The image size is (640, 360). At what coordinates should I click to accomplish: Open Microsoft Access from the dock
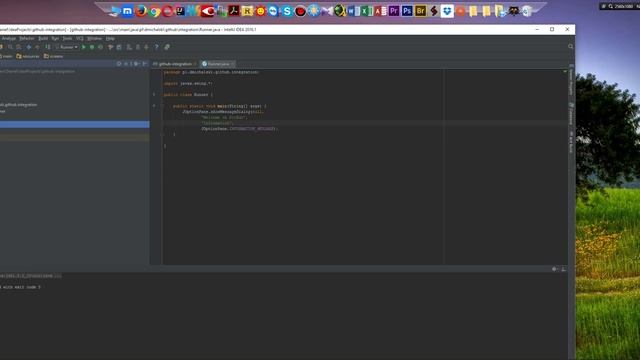tap(380, 11)
